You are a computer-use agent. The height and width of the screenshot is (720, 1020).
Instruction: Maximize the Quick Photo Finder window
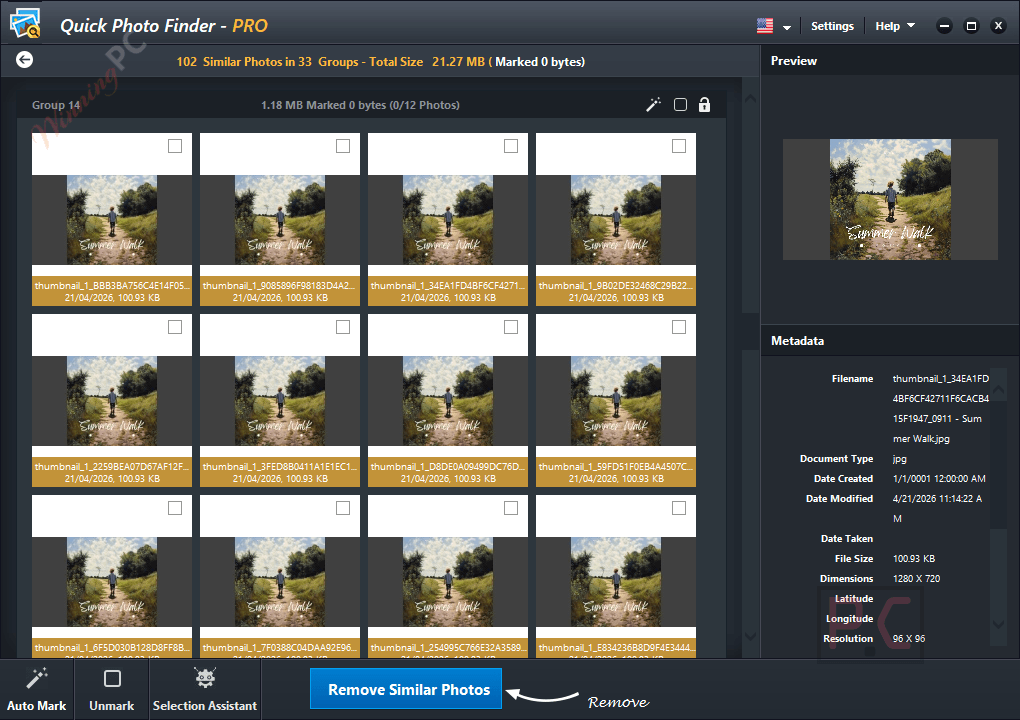[971, 26]
